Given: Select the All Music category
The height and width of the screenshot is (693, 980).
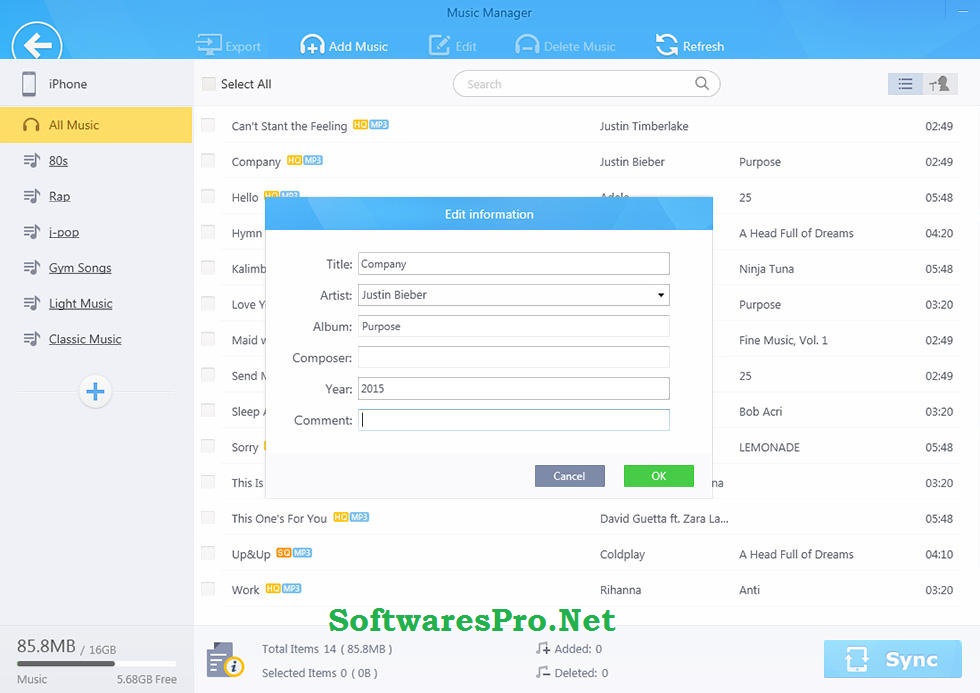Looking at the screenshot, I should pyautogui.click(x=74, y=125).
